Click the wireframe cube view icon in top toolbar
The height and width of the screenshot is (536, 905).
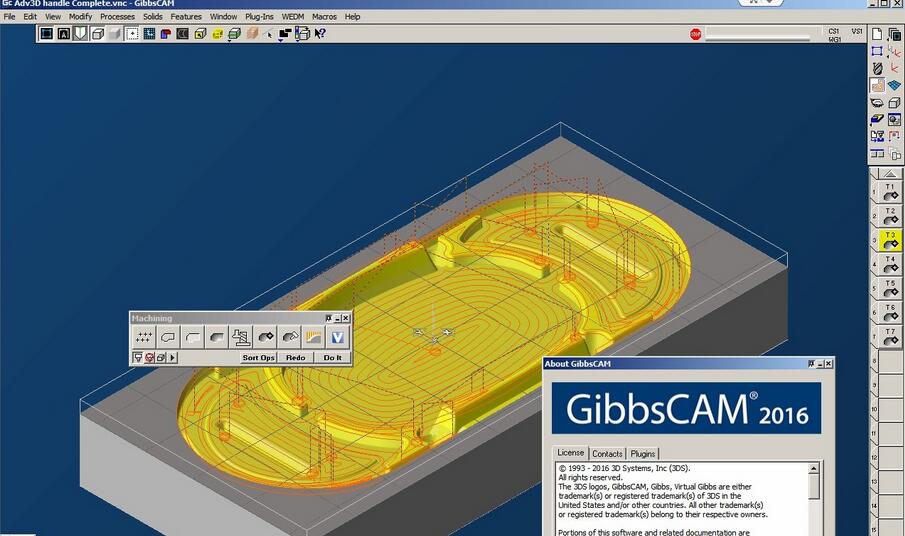point(98,33)
